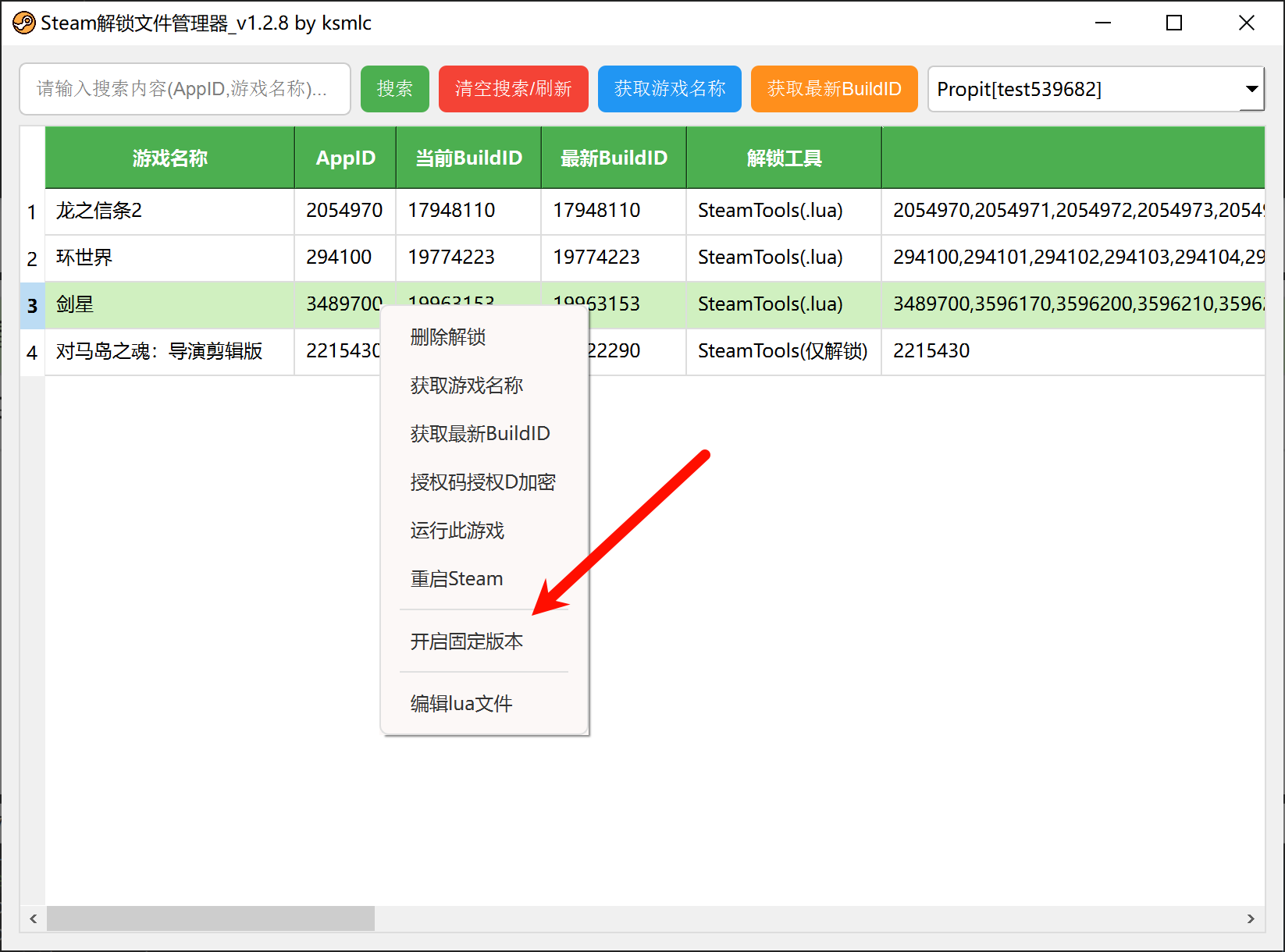Click the horizontal scrollbar right arrow

1251,918
